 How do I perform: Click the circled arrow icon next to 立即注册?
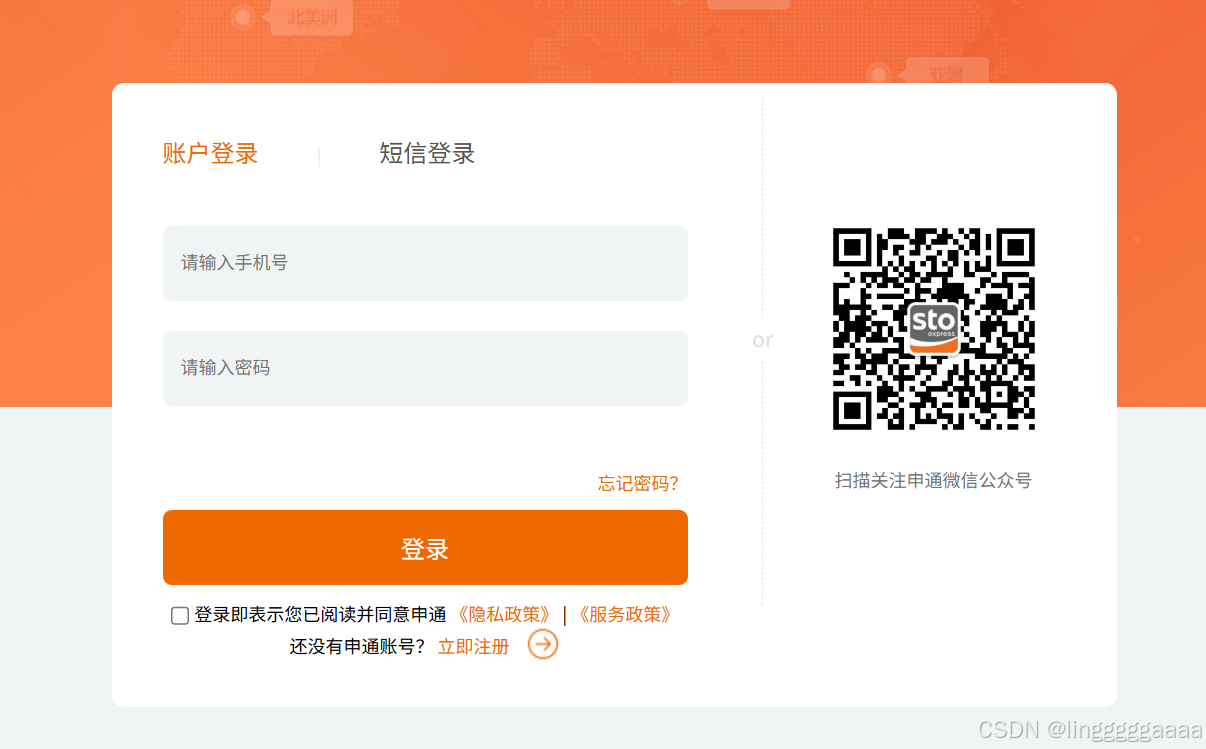click(543, 645)
